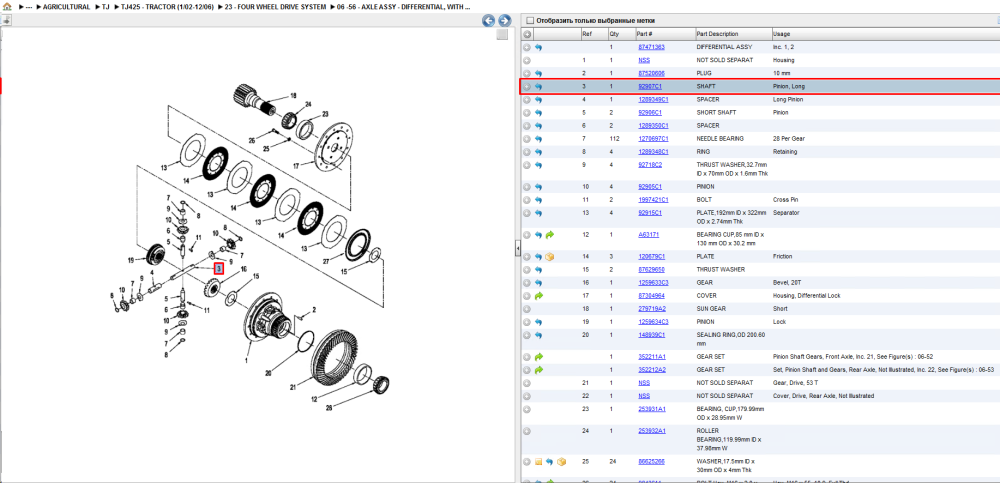The image size is (1000, 483).
Task: Select '28 Per Gear' usage cell
Action: 788,138
